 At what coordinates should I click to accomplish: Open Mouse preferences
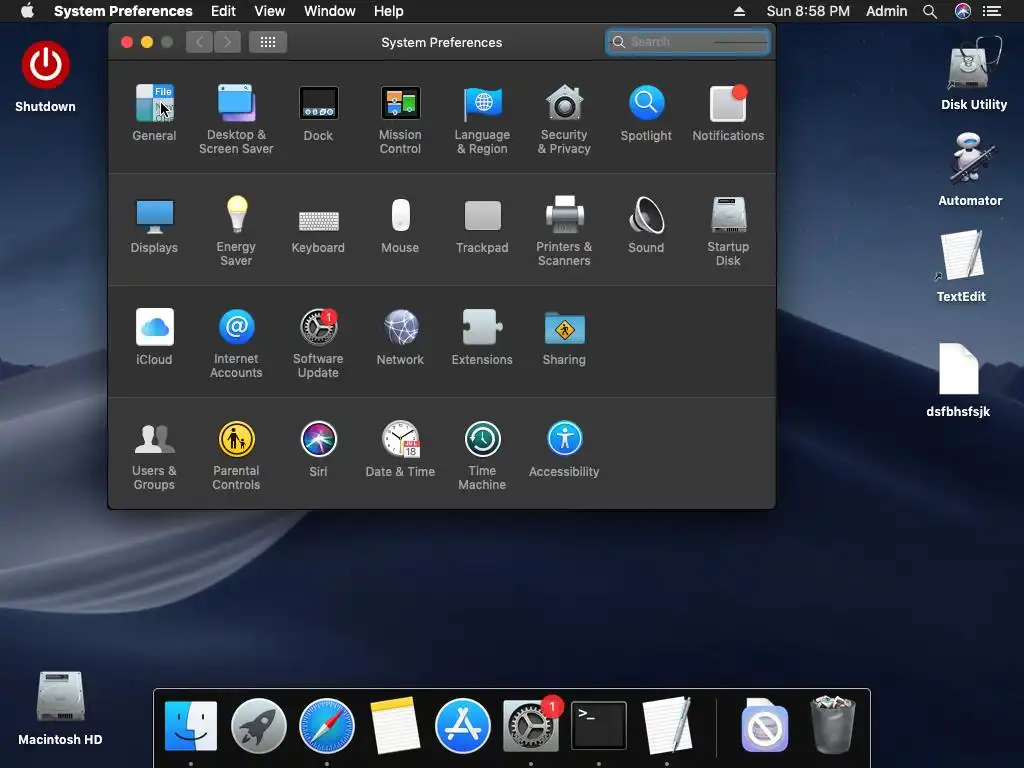(400, 225)
